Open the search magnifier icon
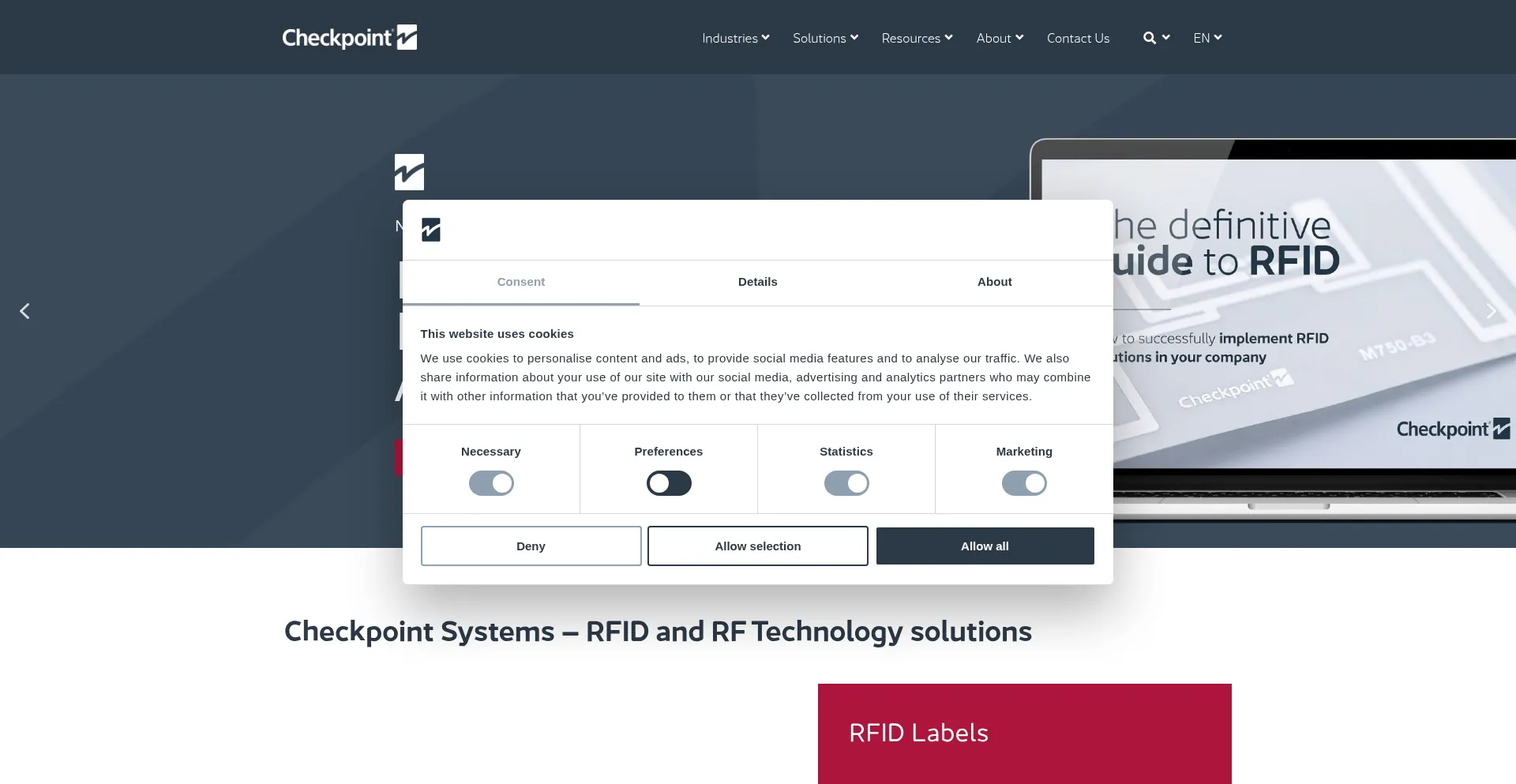Image resolution: width=1516 pixels, height=784 pixels. click(x=1150, y=38)
